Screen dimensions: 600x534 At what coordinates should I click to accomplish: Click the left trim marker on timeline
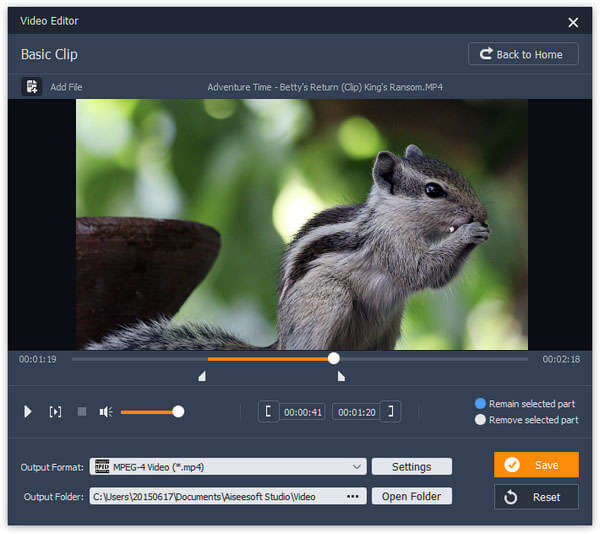pos(202,377)
